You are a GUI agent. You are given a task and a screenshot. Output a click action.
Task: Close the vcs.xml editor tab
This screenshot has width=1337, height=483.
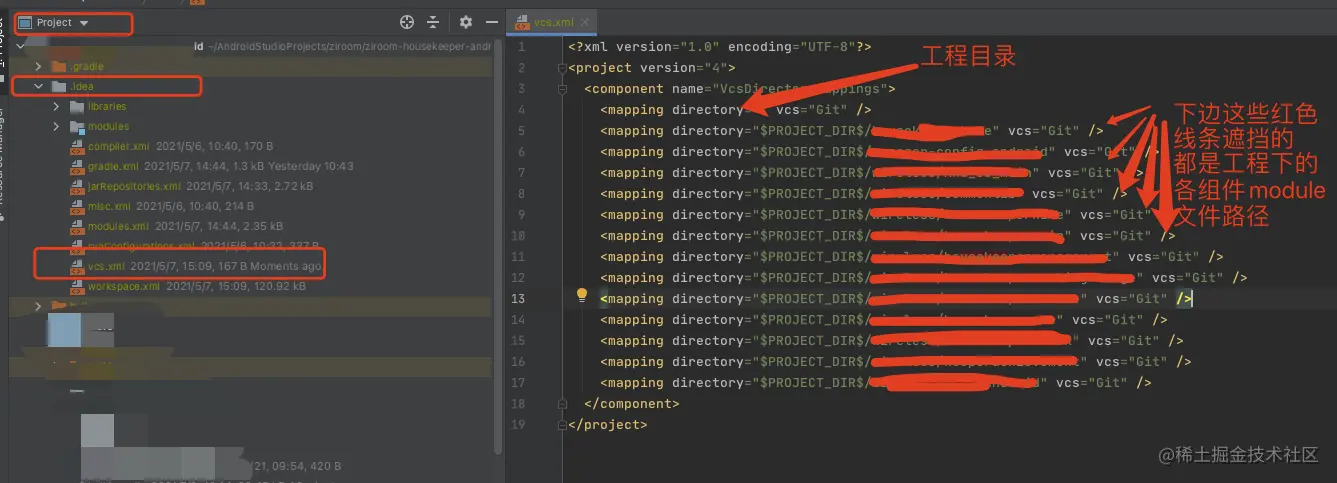click(586, 22)
